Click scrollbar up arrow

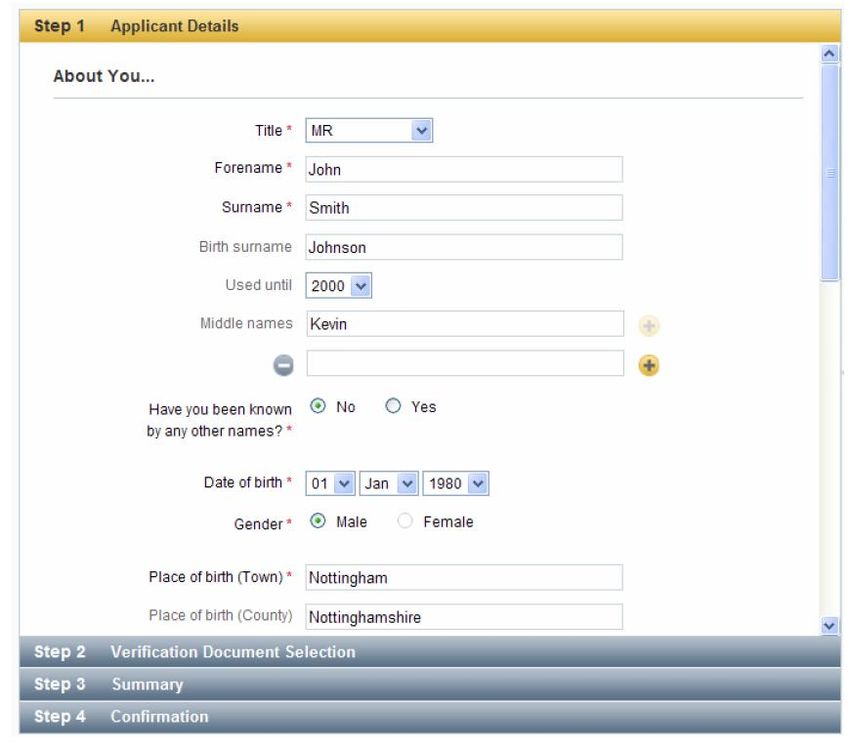pyautogui.click(x=829, y=54)
